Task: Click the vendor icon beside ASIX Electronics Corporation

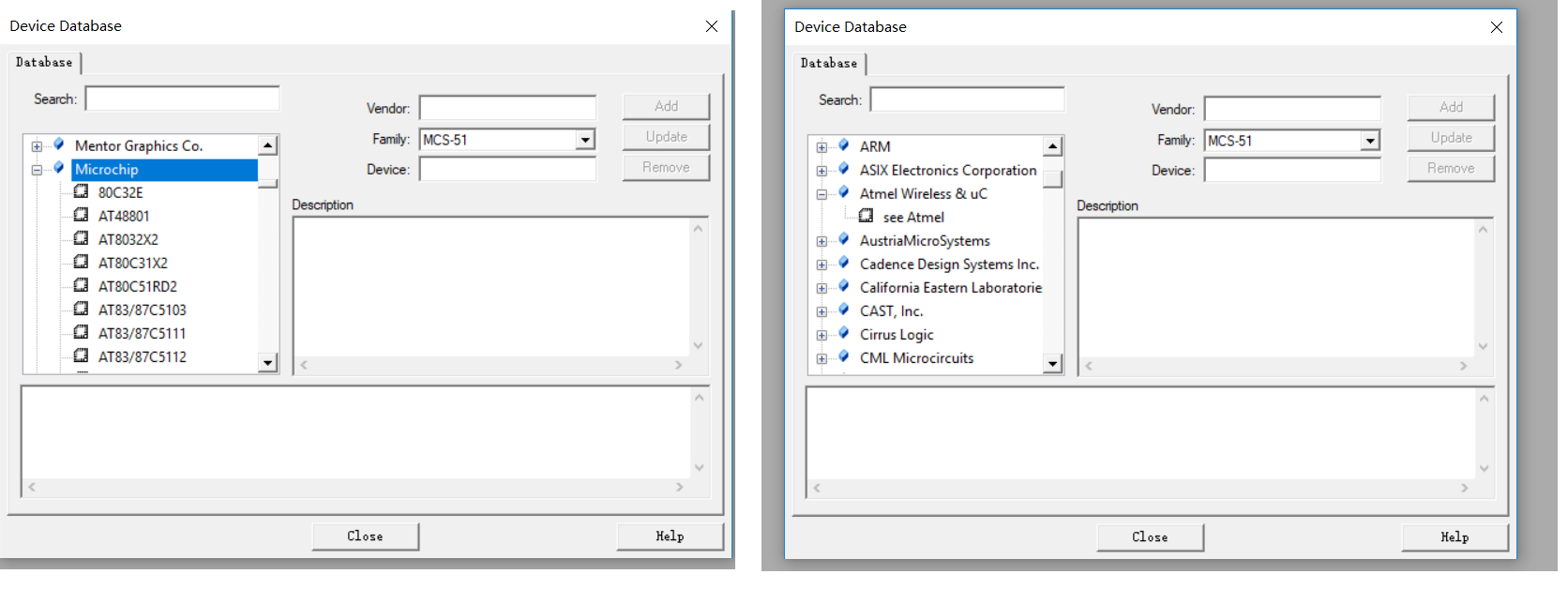Action: [844, 169]
